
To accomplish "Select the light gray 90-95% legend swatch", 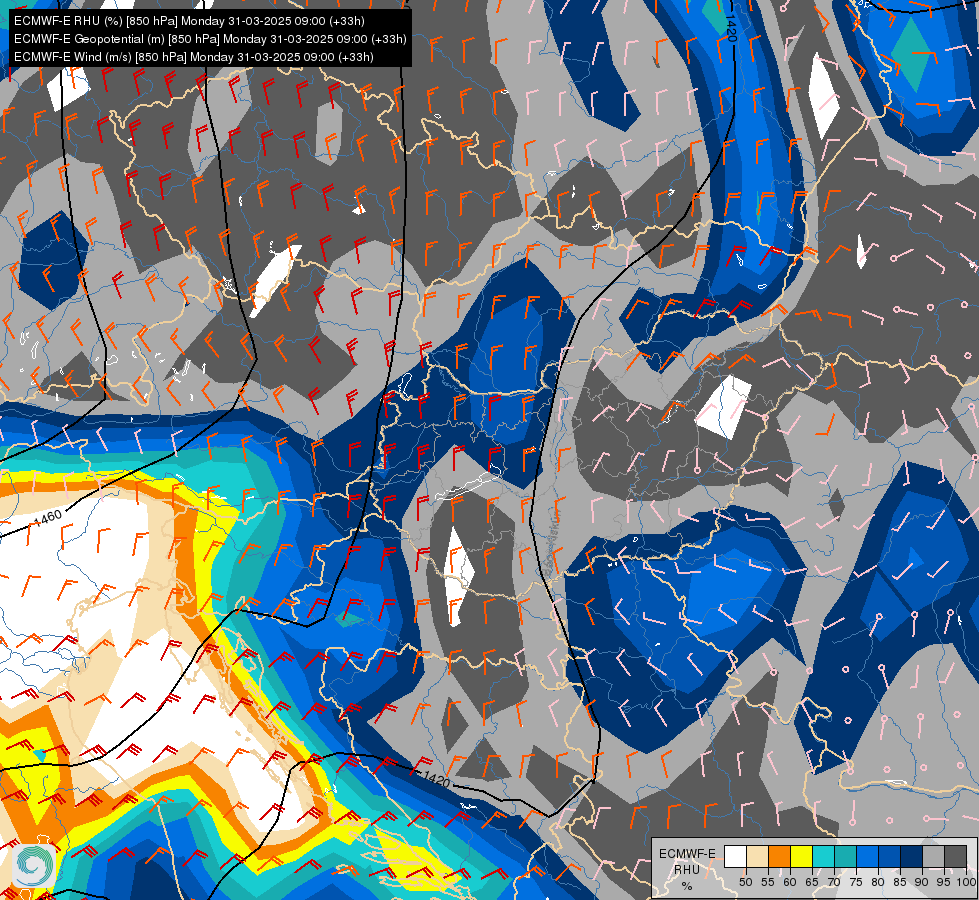I will click(933, 856).
